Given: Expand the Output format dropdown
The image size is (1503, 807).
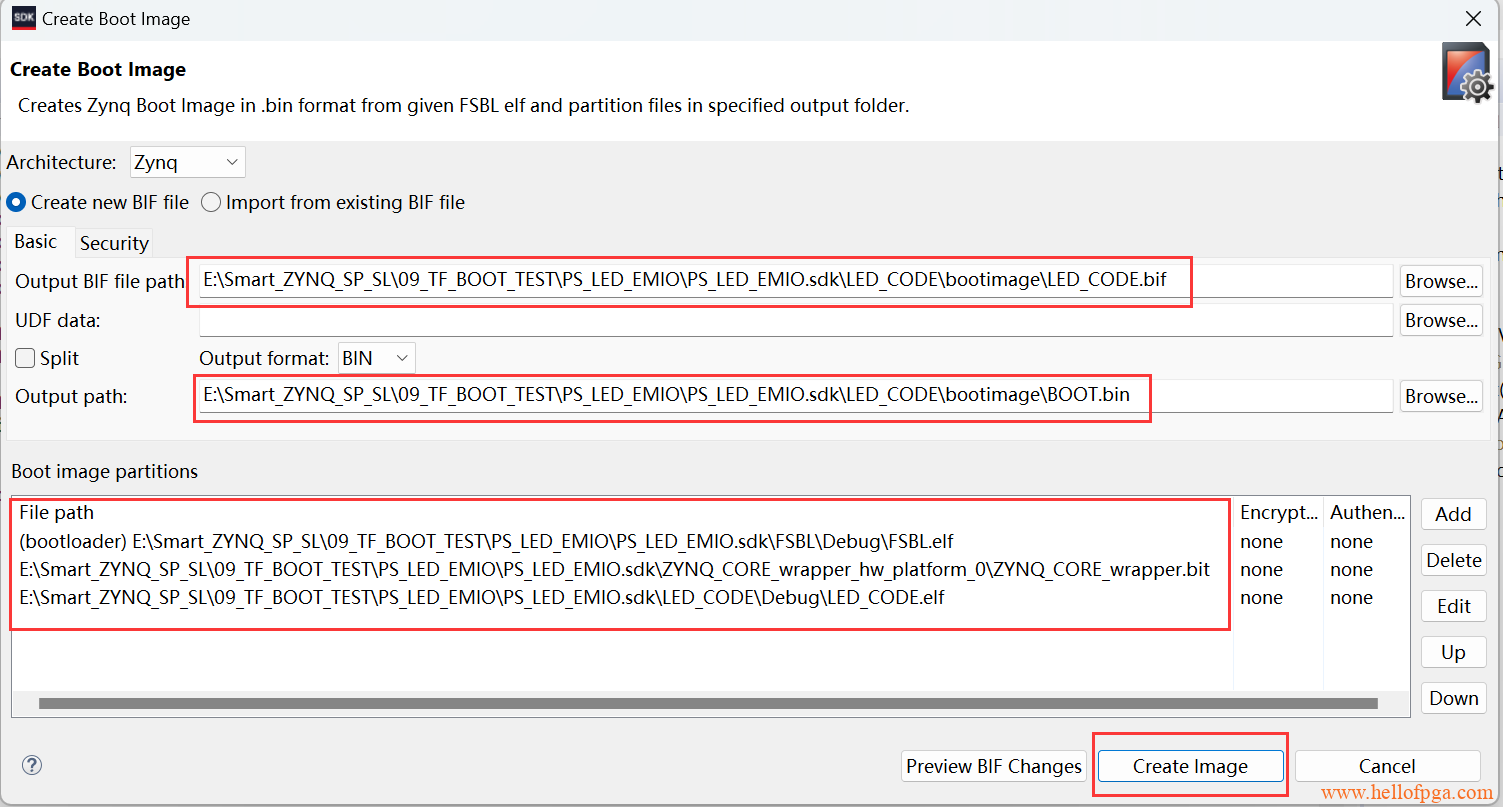Looking at the screenshot, I should point(377,358).
